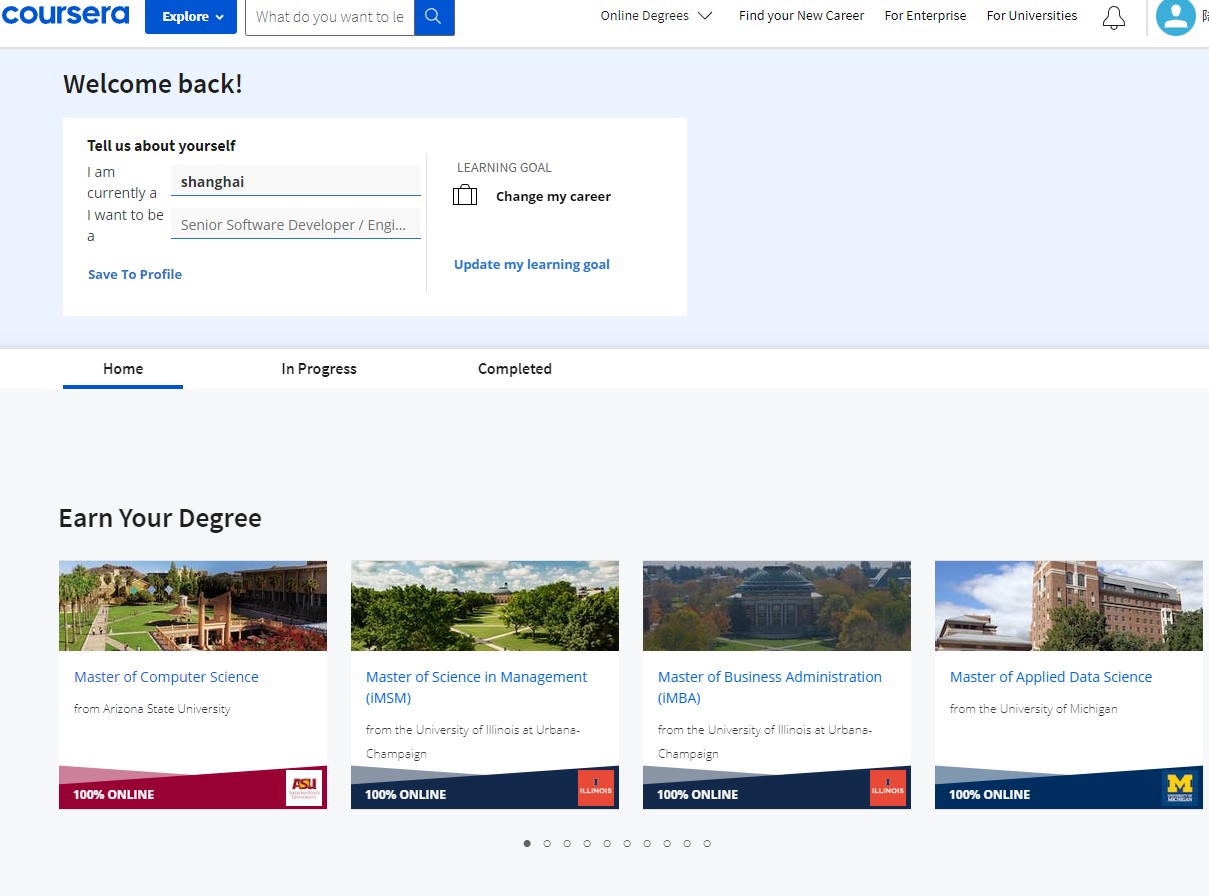Switch to the Completed tab
Image resolution: width=1209 pixels, height=896 pixels.
pos(515,369)
